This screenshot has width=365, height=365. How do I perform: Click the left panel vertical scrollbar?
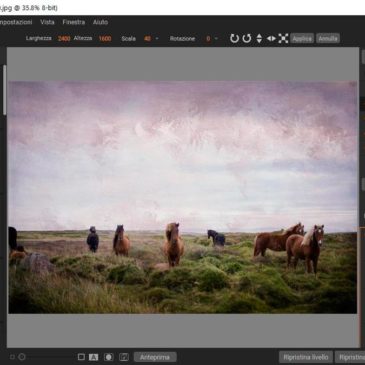coord(4,90)
